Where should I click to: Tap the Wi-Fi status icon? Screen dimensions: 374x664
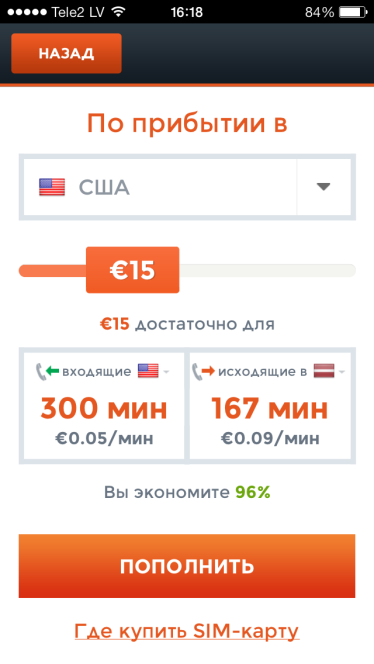tap(119, 12)
